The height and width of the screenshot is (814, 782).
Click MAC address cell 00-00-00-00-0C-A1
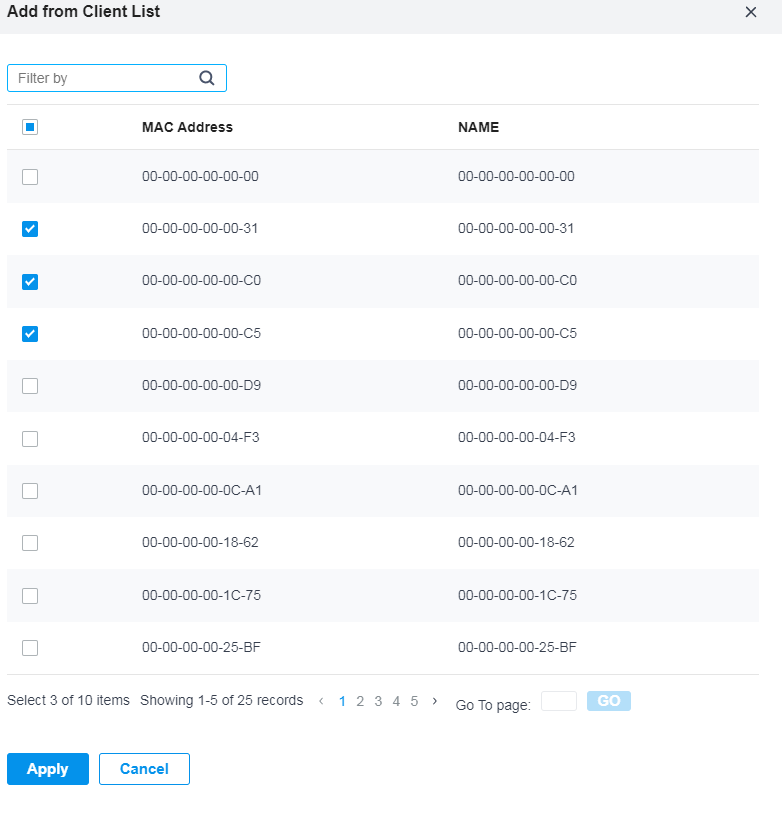(x=202, y=490)
